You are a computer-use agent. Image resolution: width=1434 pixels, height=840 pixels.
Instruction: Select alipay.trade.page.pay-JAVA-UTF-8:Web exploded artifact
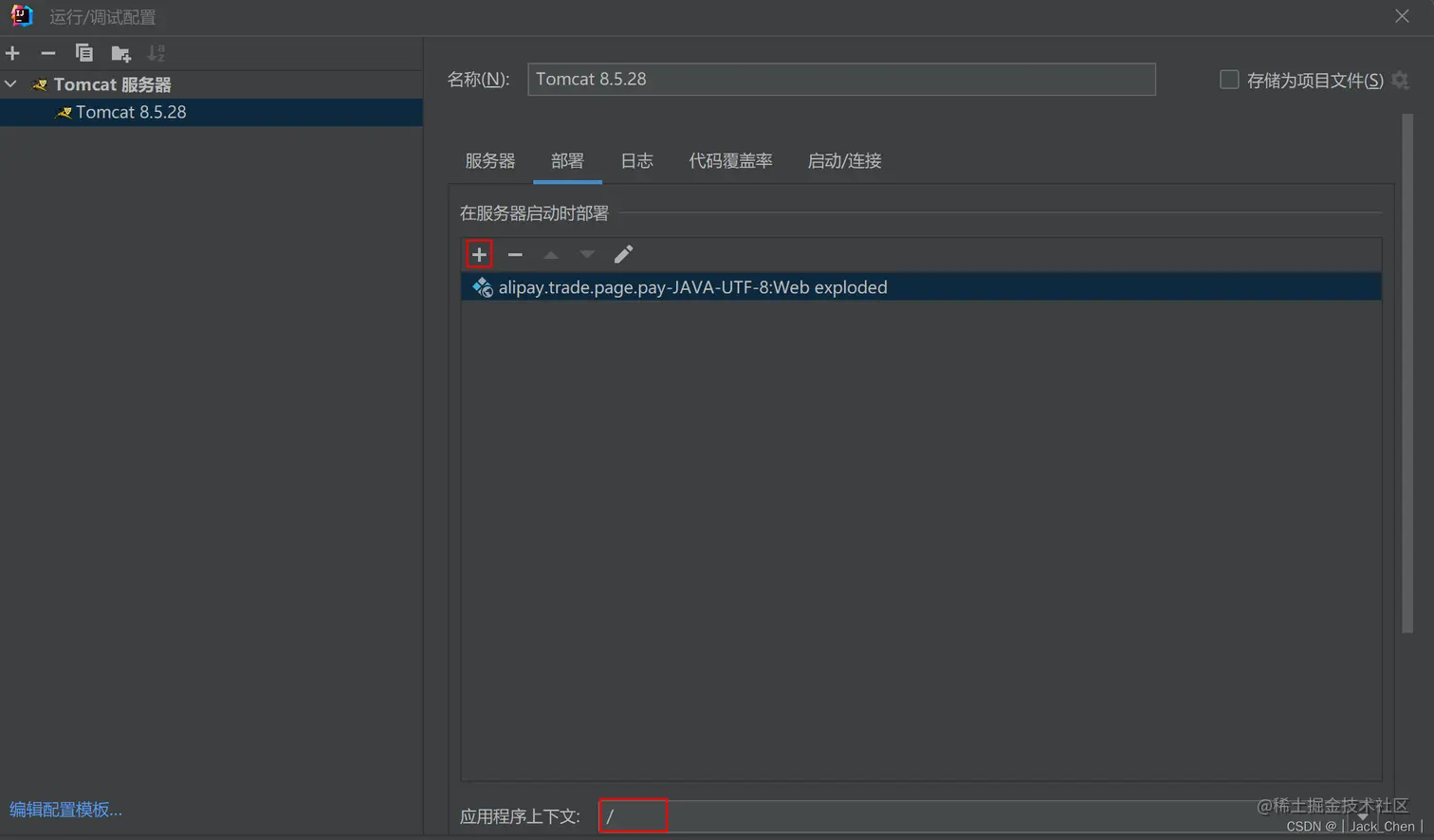click(921, 287)
